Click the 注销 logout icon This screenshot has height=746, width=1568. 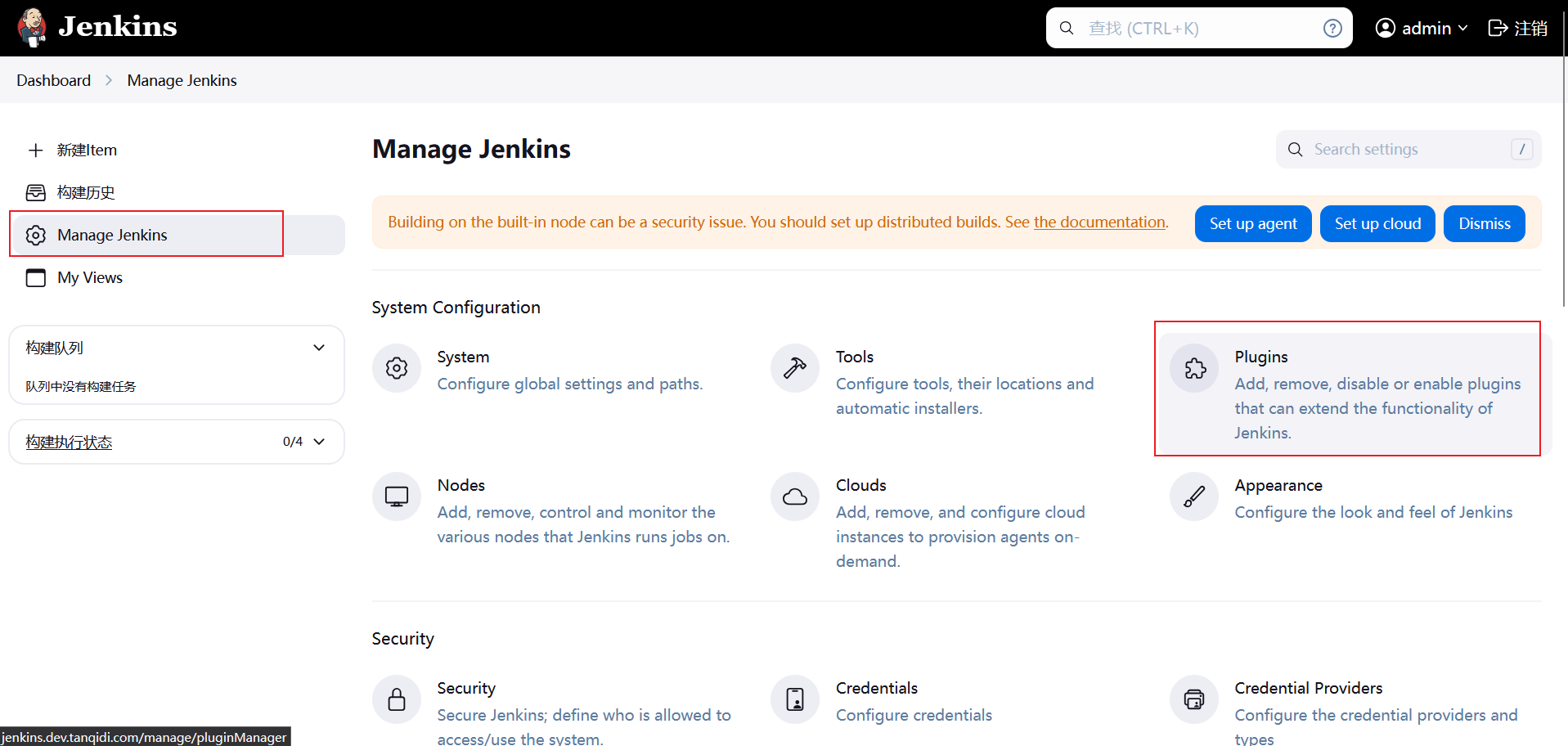pyautogui.click(x=1498, y=29)
